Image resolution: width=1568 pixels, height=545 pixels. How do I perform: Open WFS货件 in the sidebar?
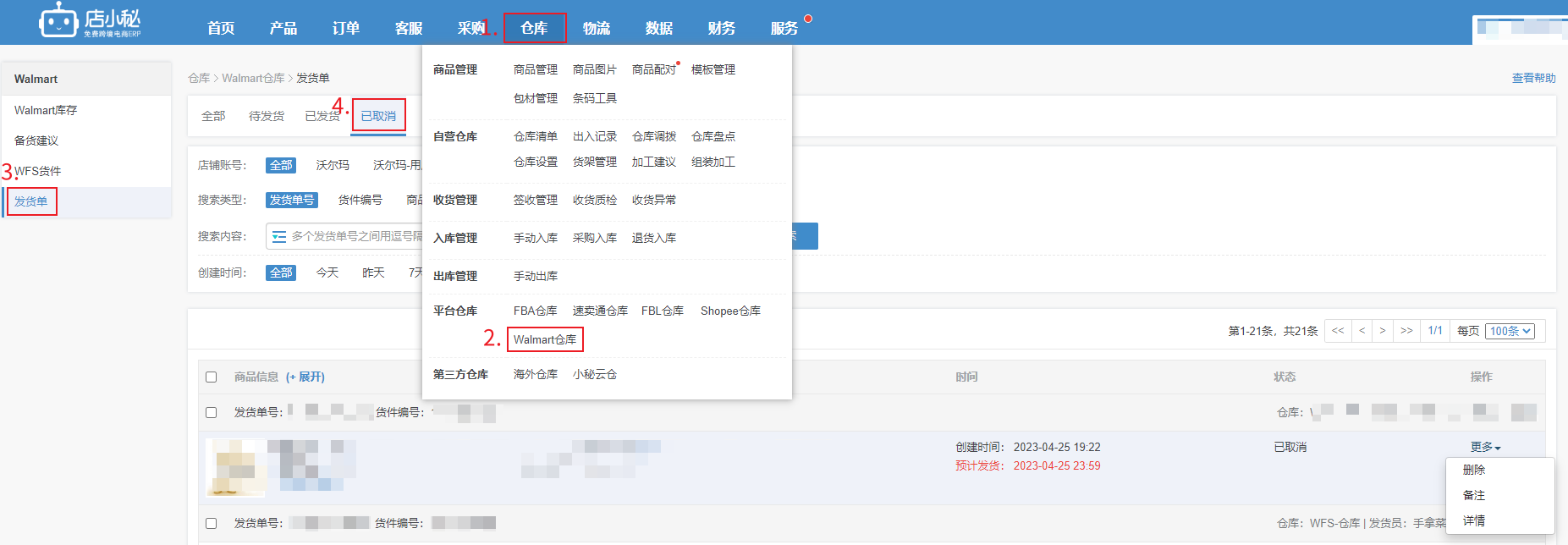38,171
